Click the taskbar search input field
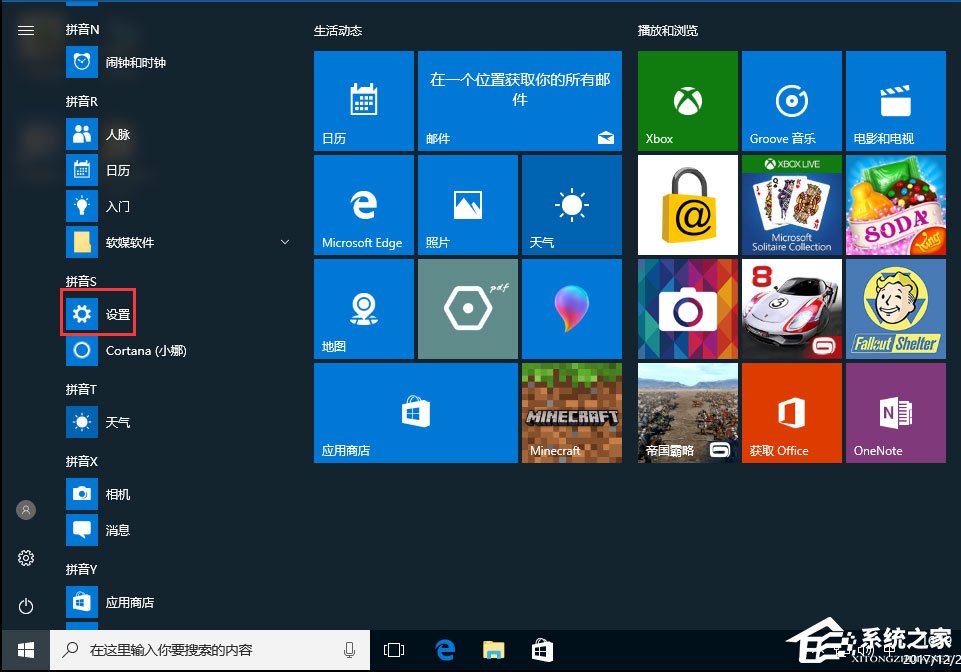The width and height of the screenshot is (961, 672). [200, 649]
